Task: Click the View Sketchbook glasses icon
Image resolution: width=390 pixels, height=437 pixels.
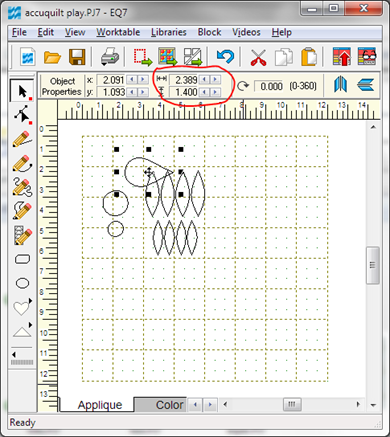Action: click(367, 57)
